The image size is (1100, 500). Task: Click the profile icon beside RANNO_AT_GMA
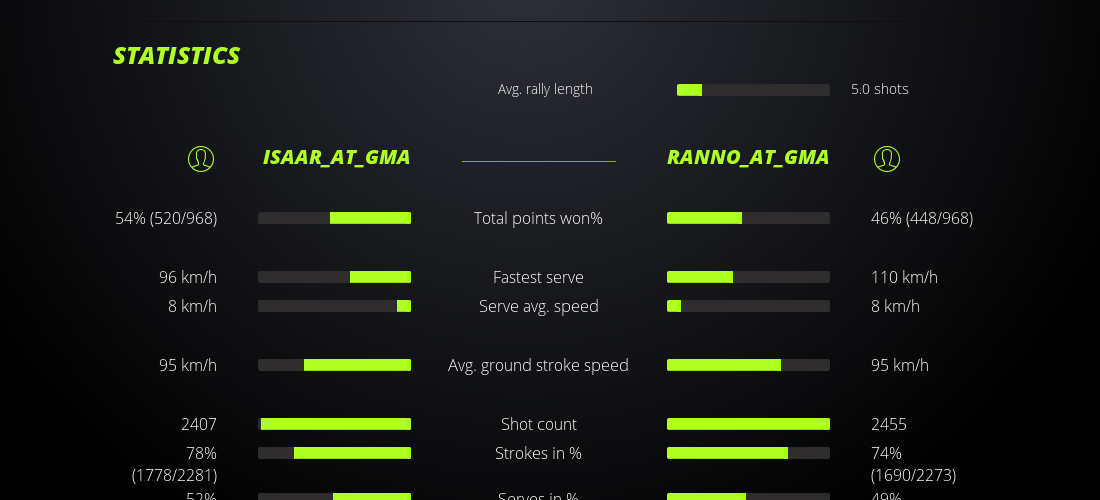pyautogui.click(x=887, y=158)
